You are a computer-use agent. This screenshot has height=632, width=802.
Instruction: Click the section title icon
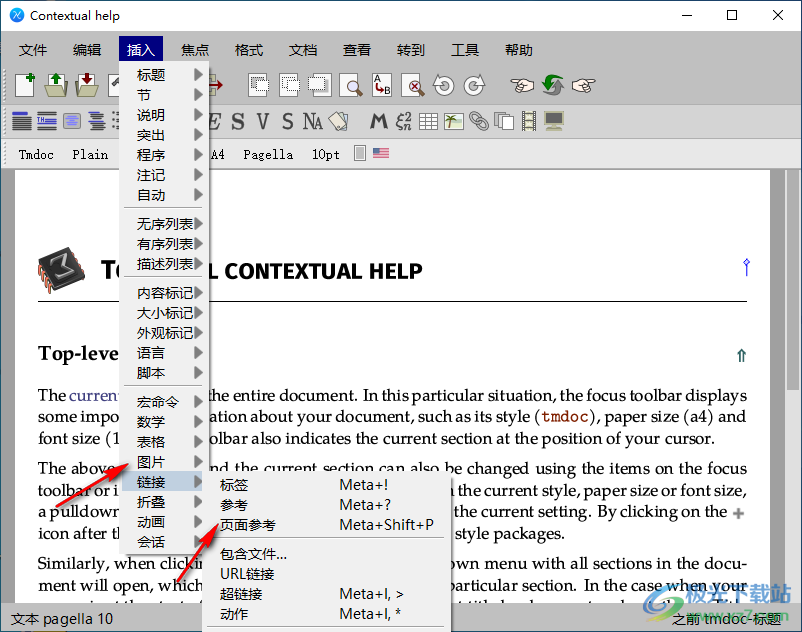[21, 121]
